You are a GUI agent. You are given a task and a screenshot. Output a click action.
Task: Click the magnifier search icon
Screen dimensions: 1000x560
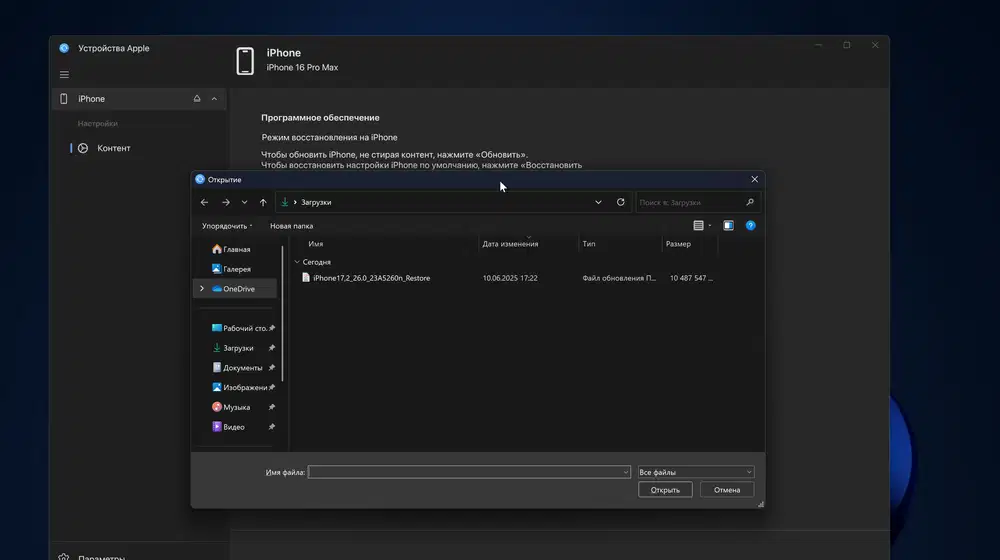[750, 202]
